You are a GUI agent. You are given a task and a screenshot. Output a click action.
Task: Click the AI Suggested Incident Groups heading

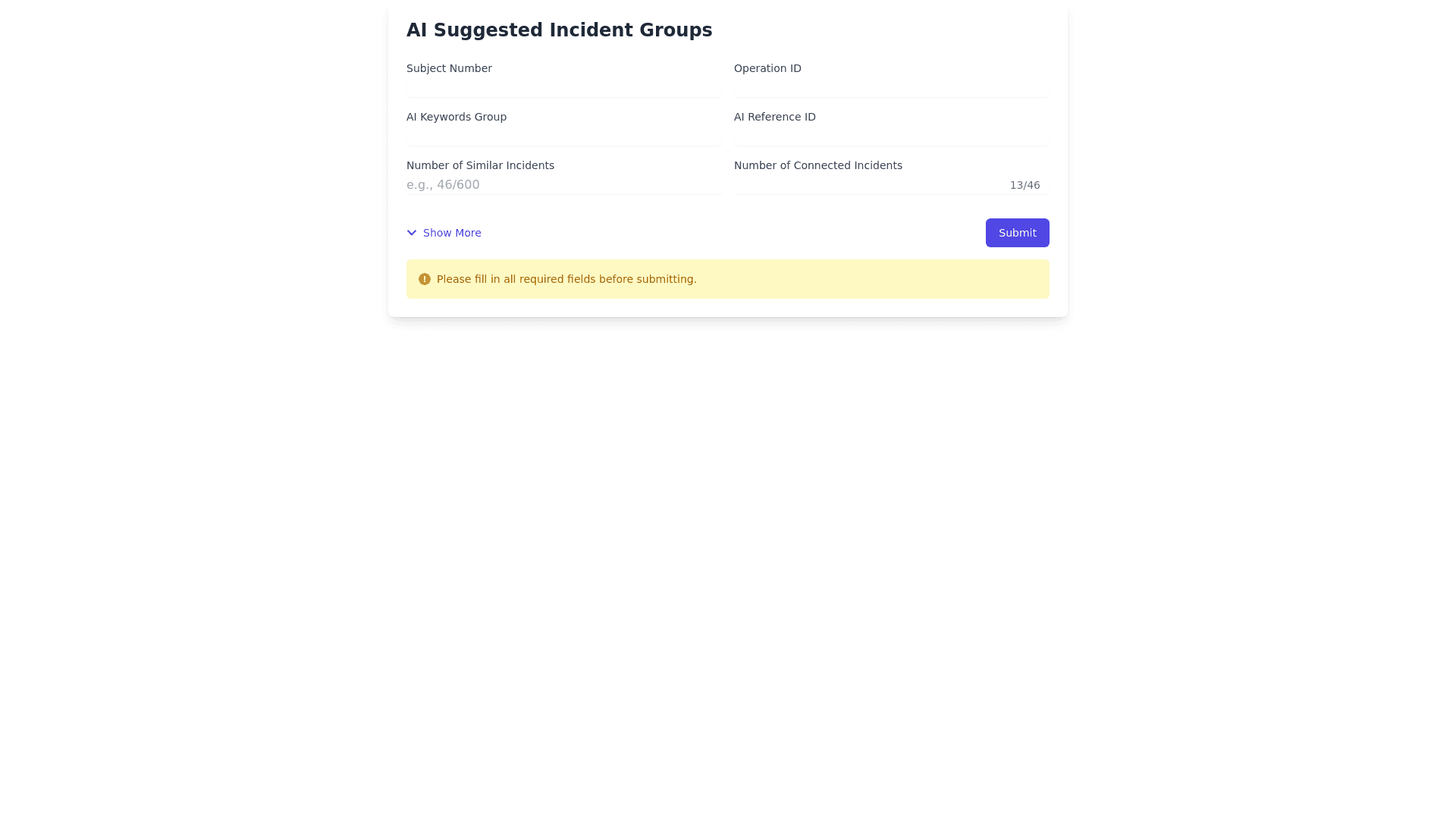click(x=559, y=30)
